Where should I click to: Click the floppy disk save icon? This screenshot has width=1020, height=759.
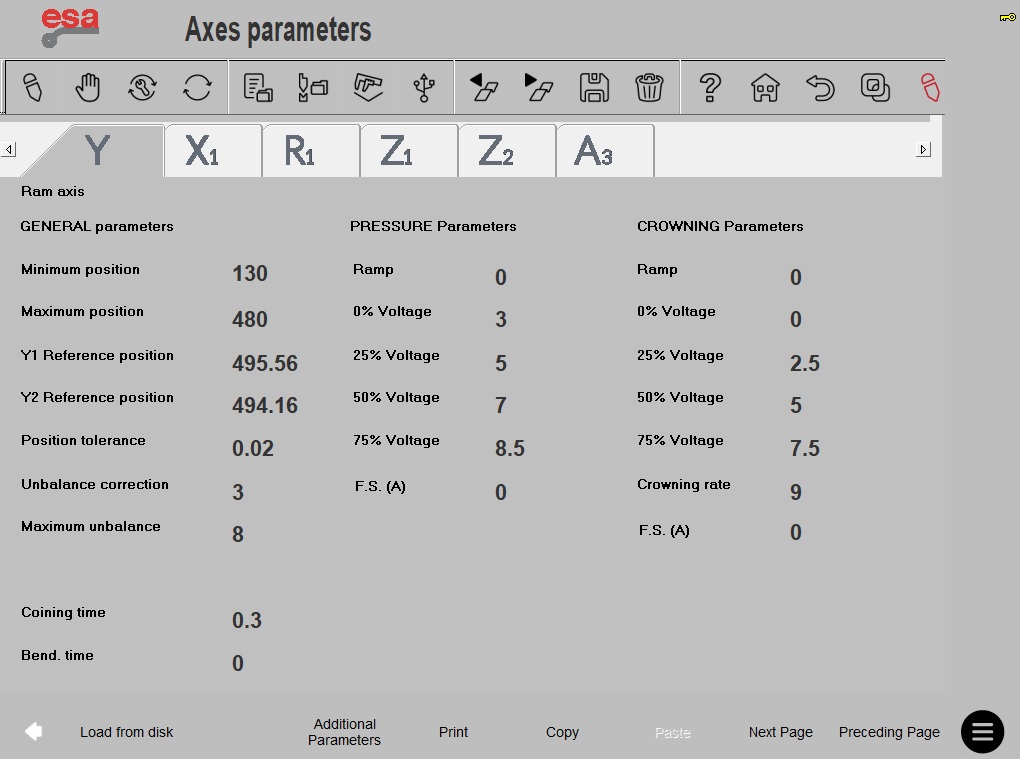594,87
